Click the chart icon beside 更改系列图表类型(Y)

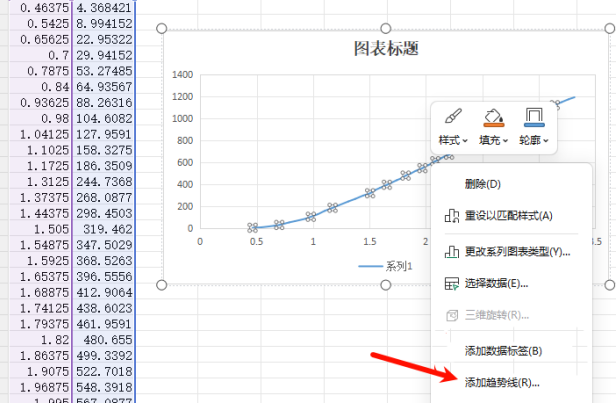click(x=451, y=251)
